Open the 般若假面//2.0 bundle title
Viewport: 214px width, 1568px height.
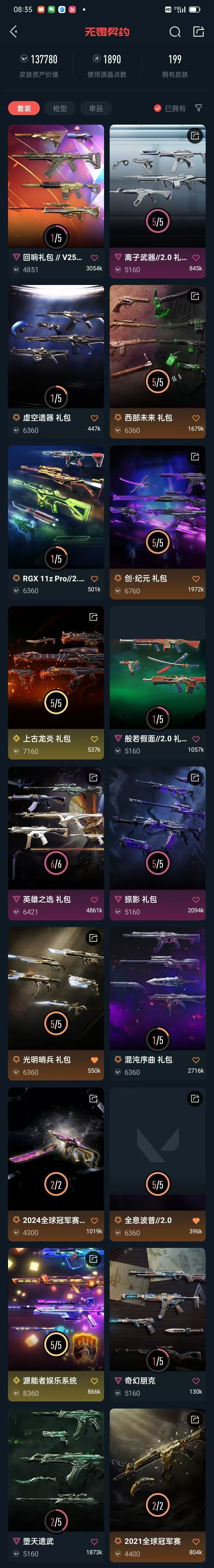[156, 738]
